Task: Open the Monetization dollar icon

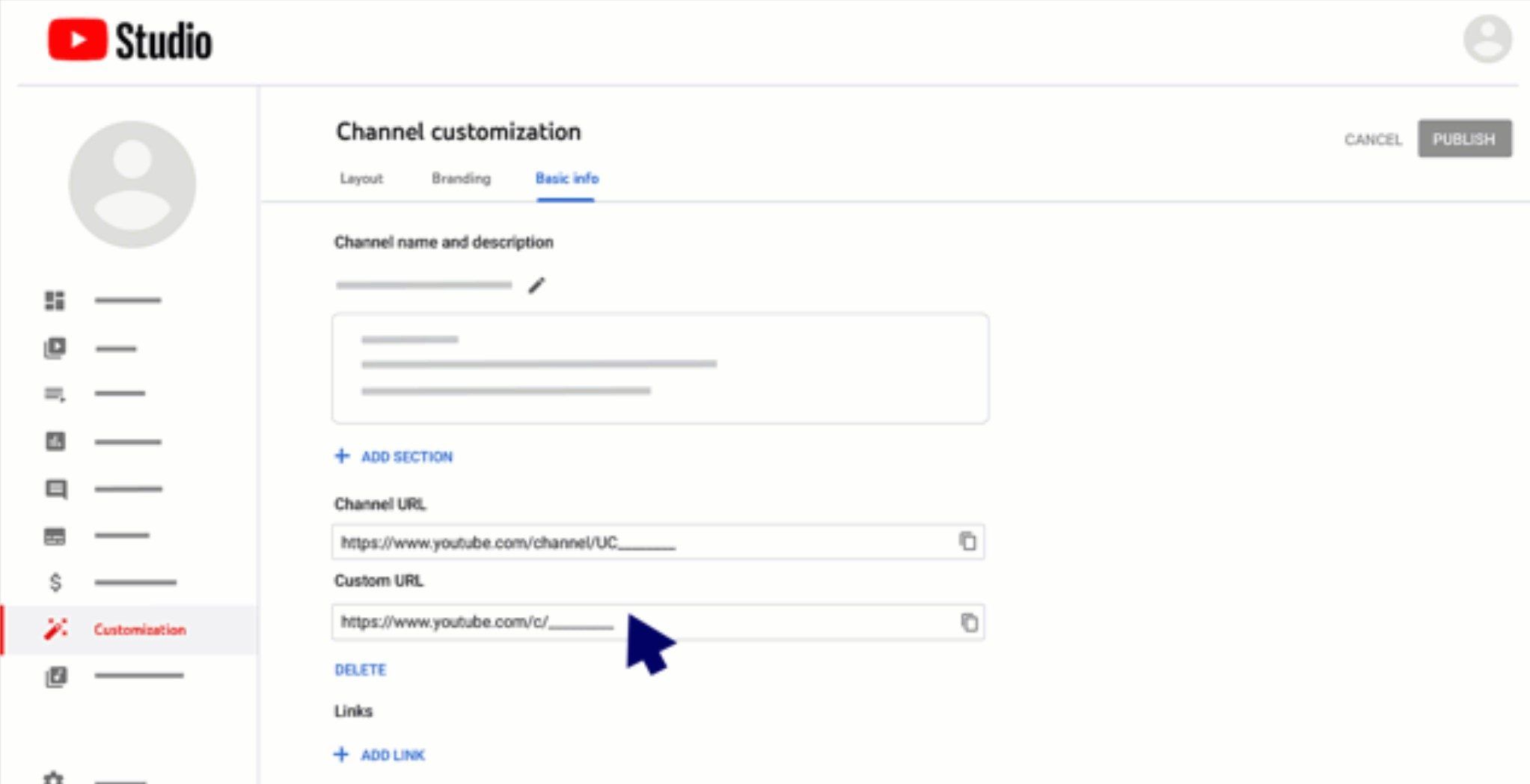Action: [x=55, y=582]
